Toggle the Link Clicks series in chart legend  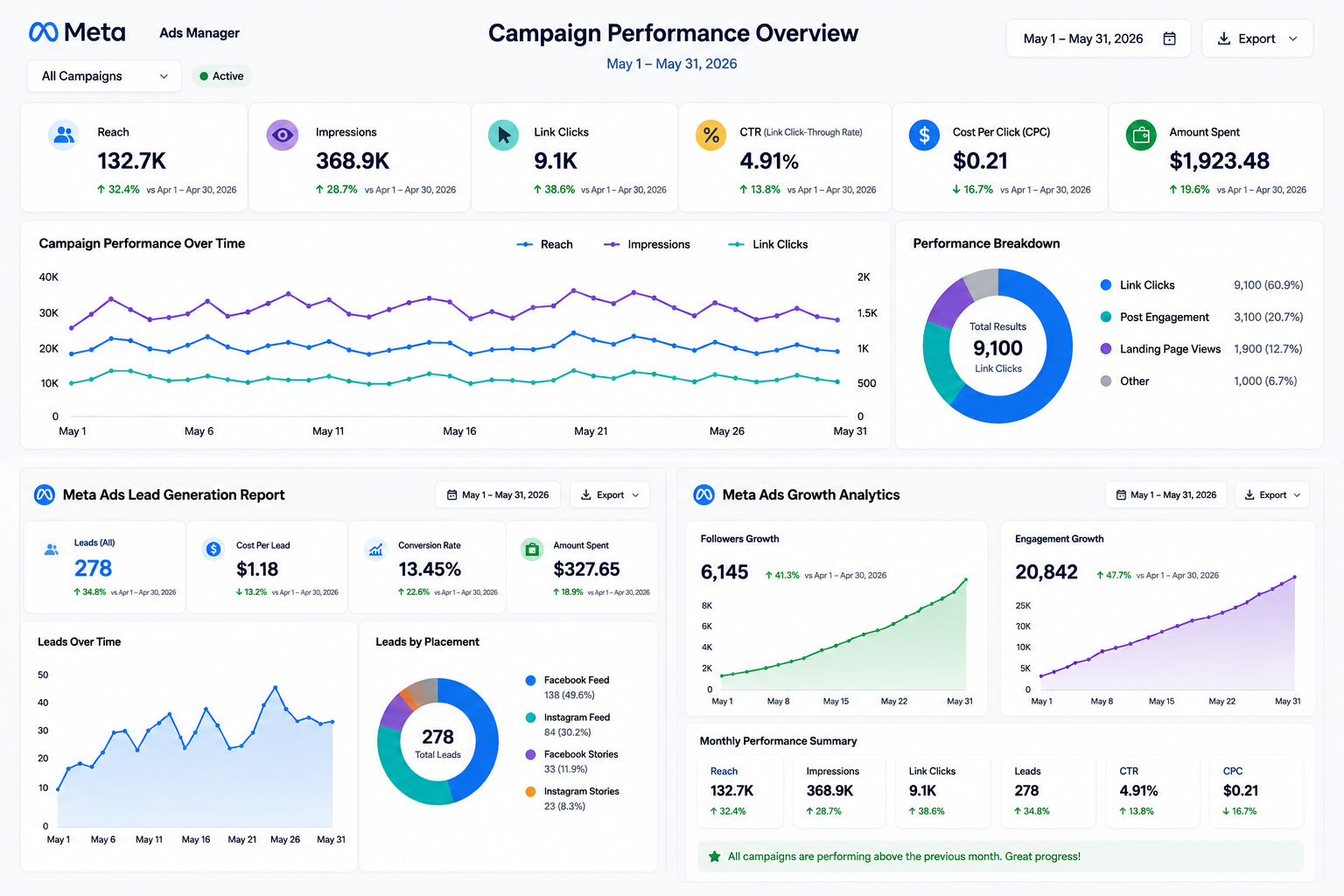tap(767, 245)
